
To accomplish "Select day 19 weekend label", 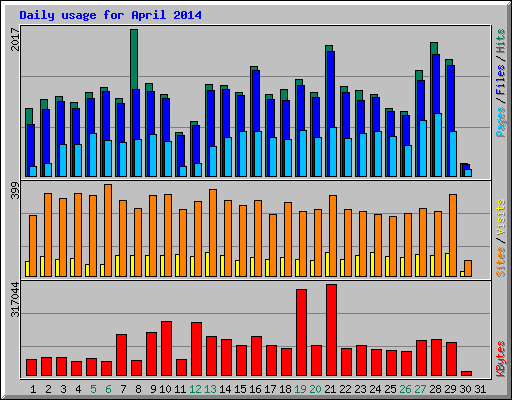I will (x=301, y=389).
